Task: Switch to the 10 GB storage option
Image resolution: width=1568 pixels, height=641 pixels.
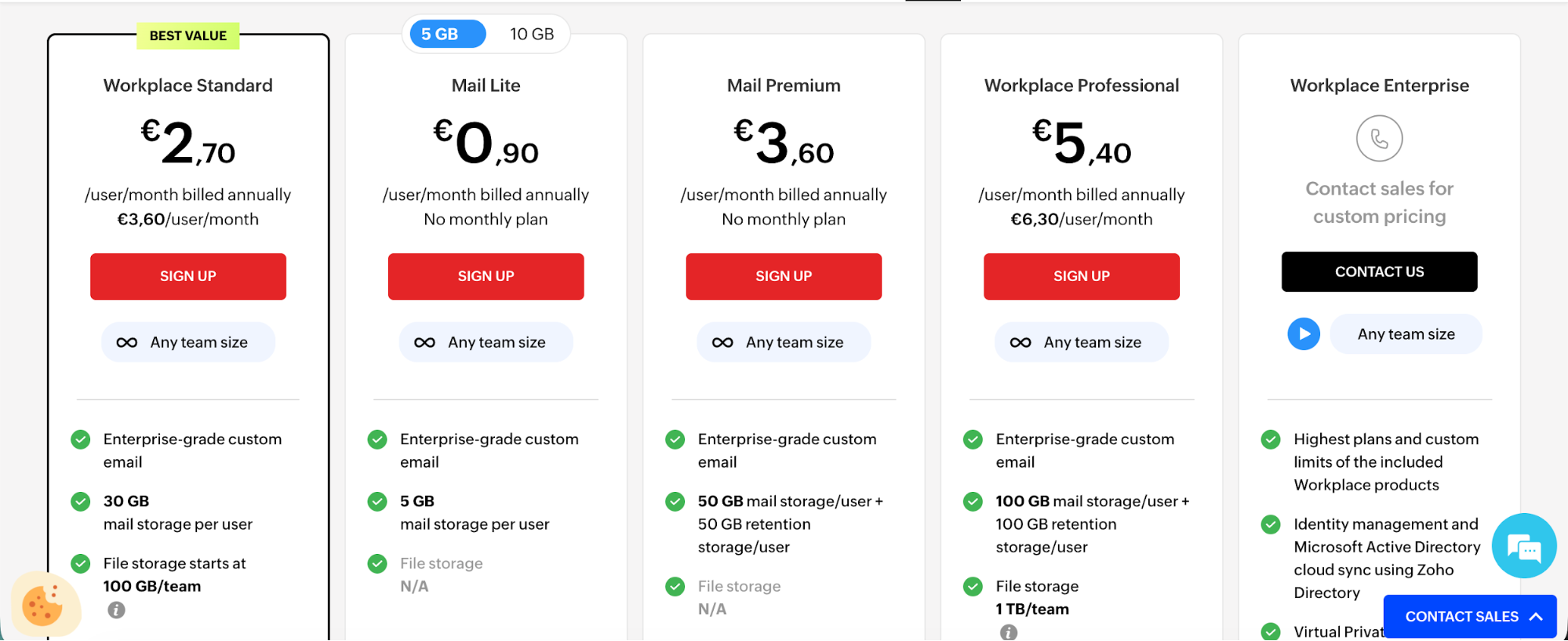Action: [x=532, y=34]
